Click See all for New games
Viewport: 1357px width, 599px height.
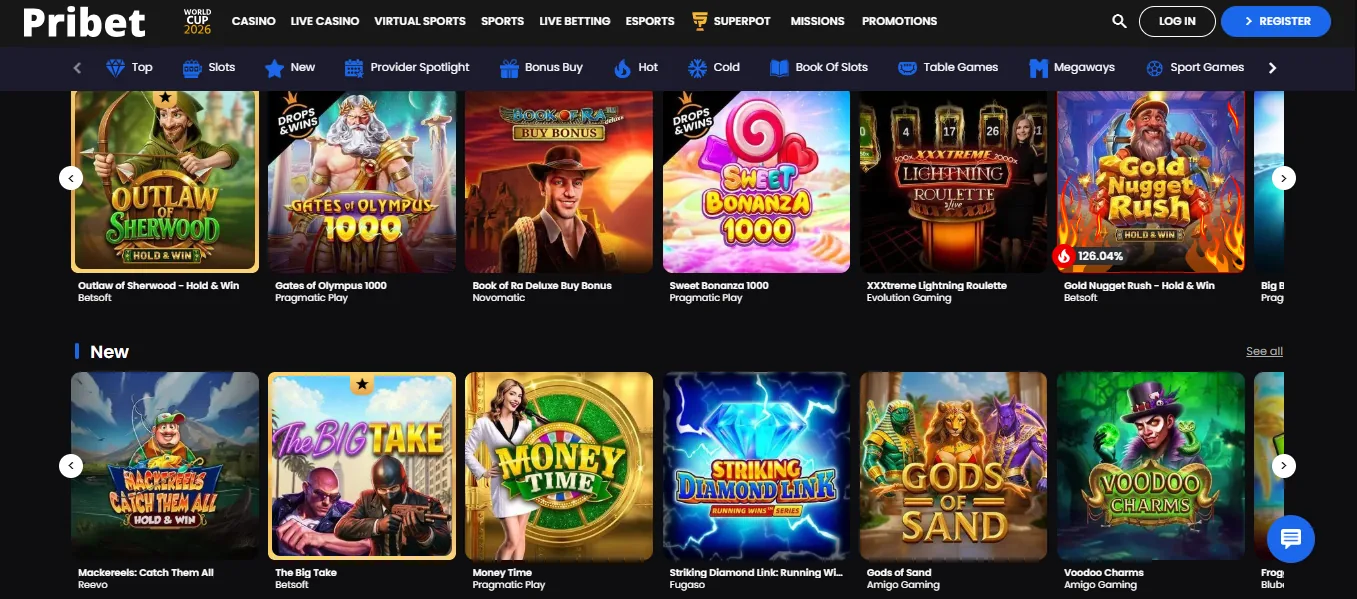coord(1264,352)
